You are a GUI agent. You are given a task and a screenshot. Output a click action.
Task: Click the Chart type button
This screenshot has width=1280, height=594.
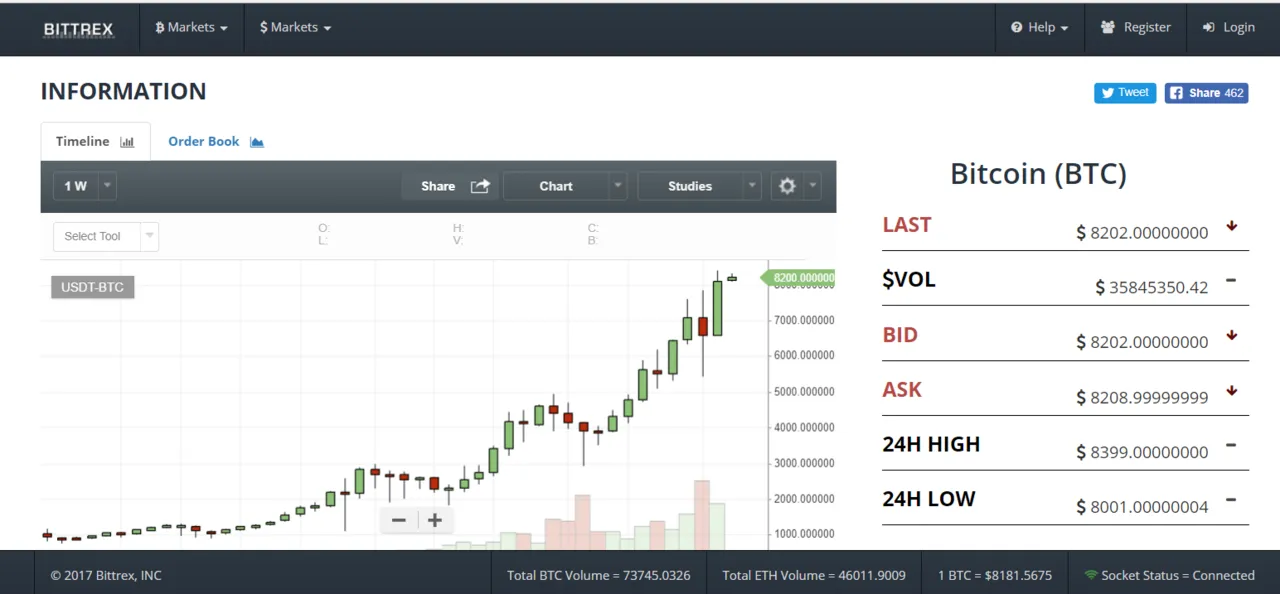click(556, 186)
